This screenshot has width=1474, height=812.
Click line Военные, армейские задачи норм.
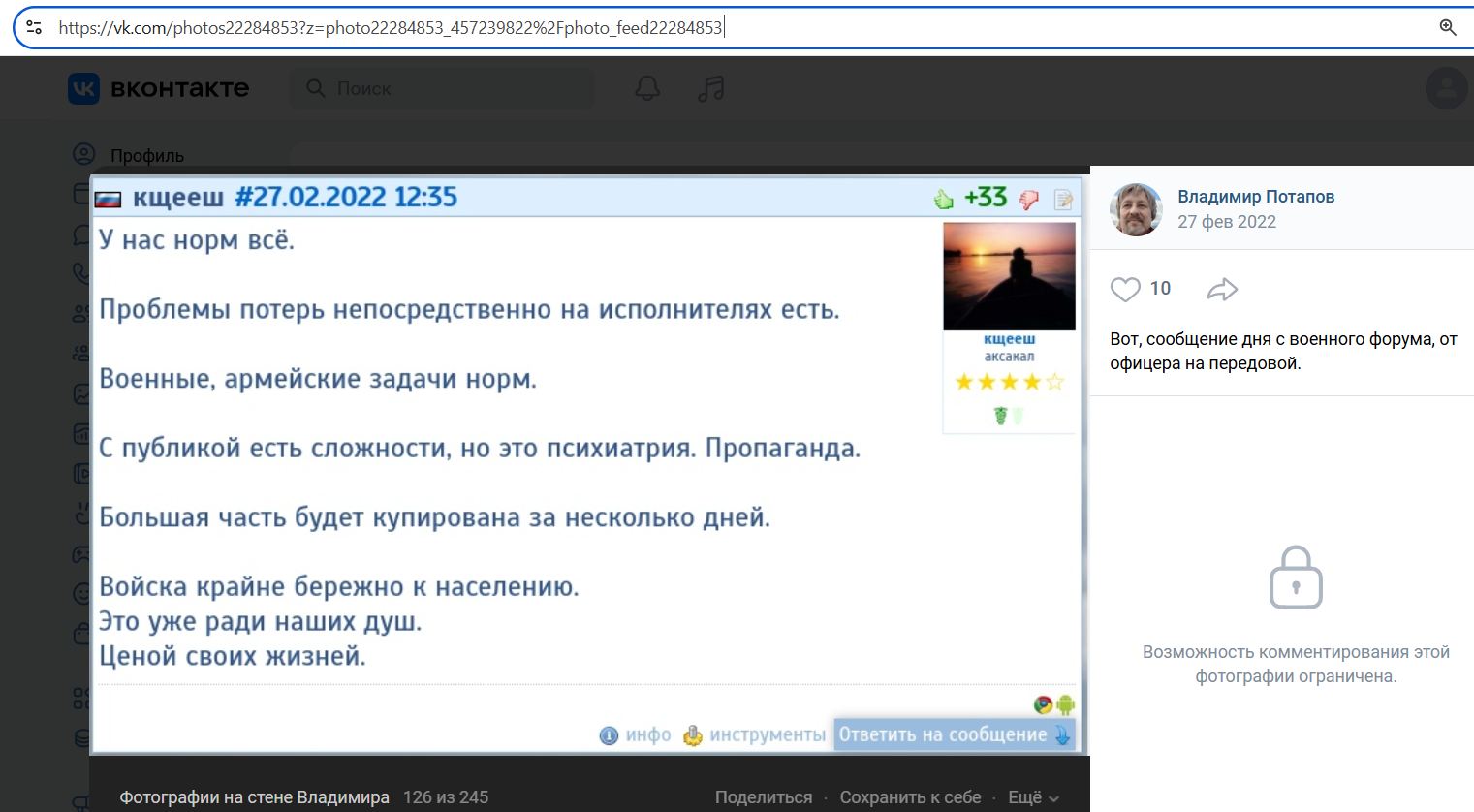click(x=318, y=379)
